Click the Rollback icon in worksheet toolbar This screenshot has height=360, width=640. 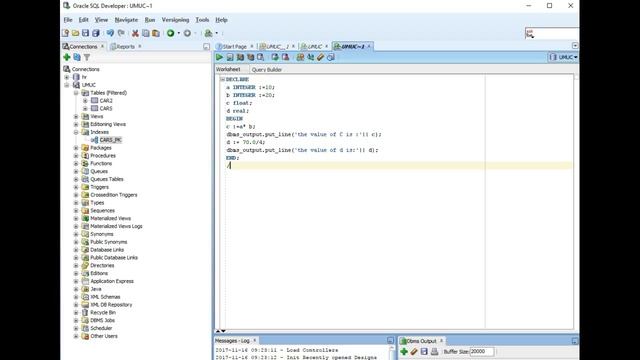285,57
